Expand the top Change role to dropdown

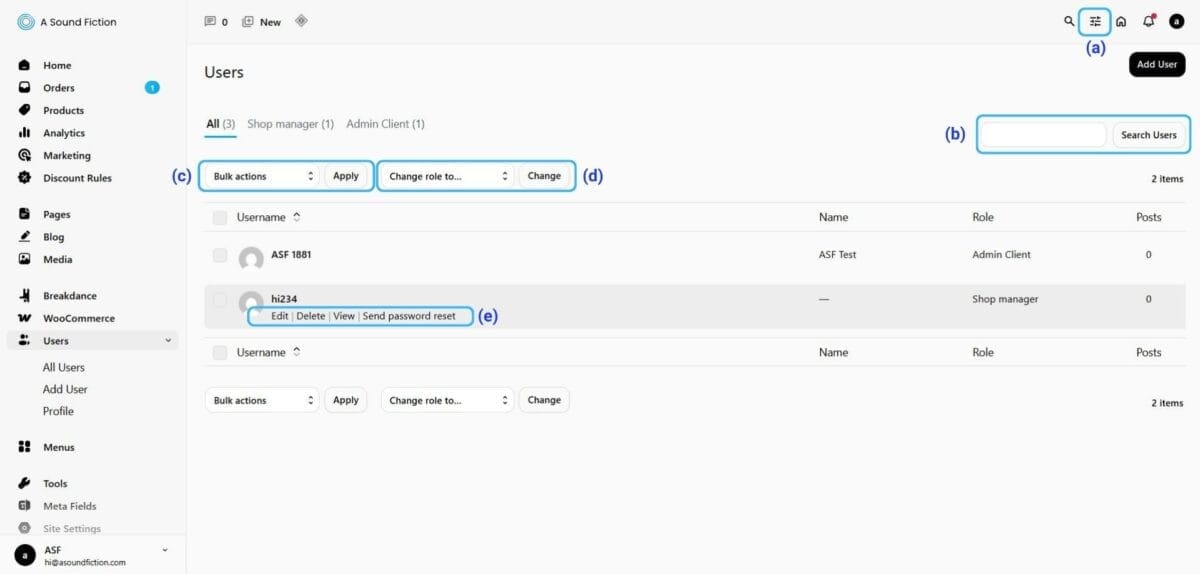tap(447, 176)
